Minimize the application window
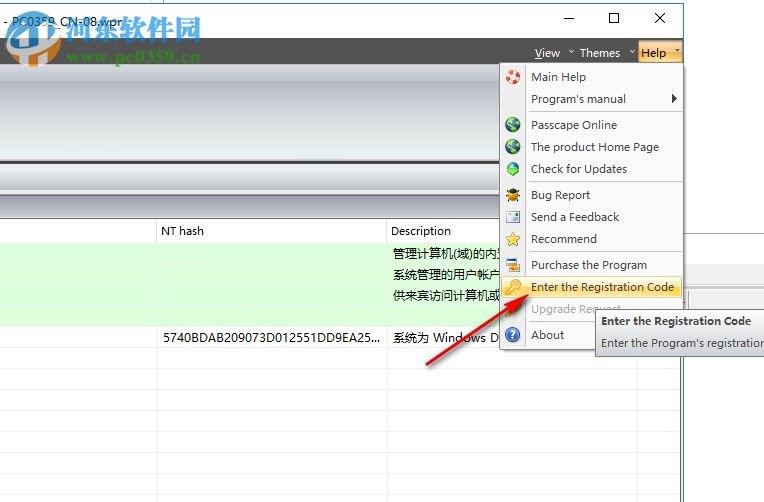The height and width of the screenshot is (502, 764). [569, 19]
